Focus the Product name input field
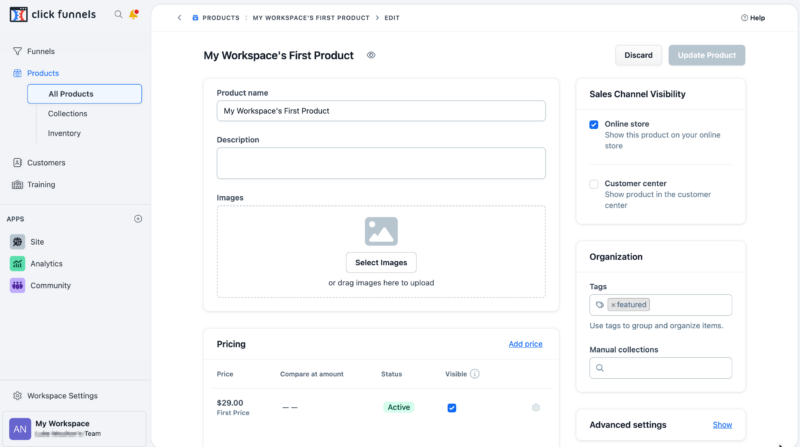Viewport: 800px width, 447px height. (381, 111)
